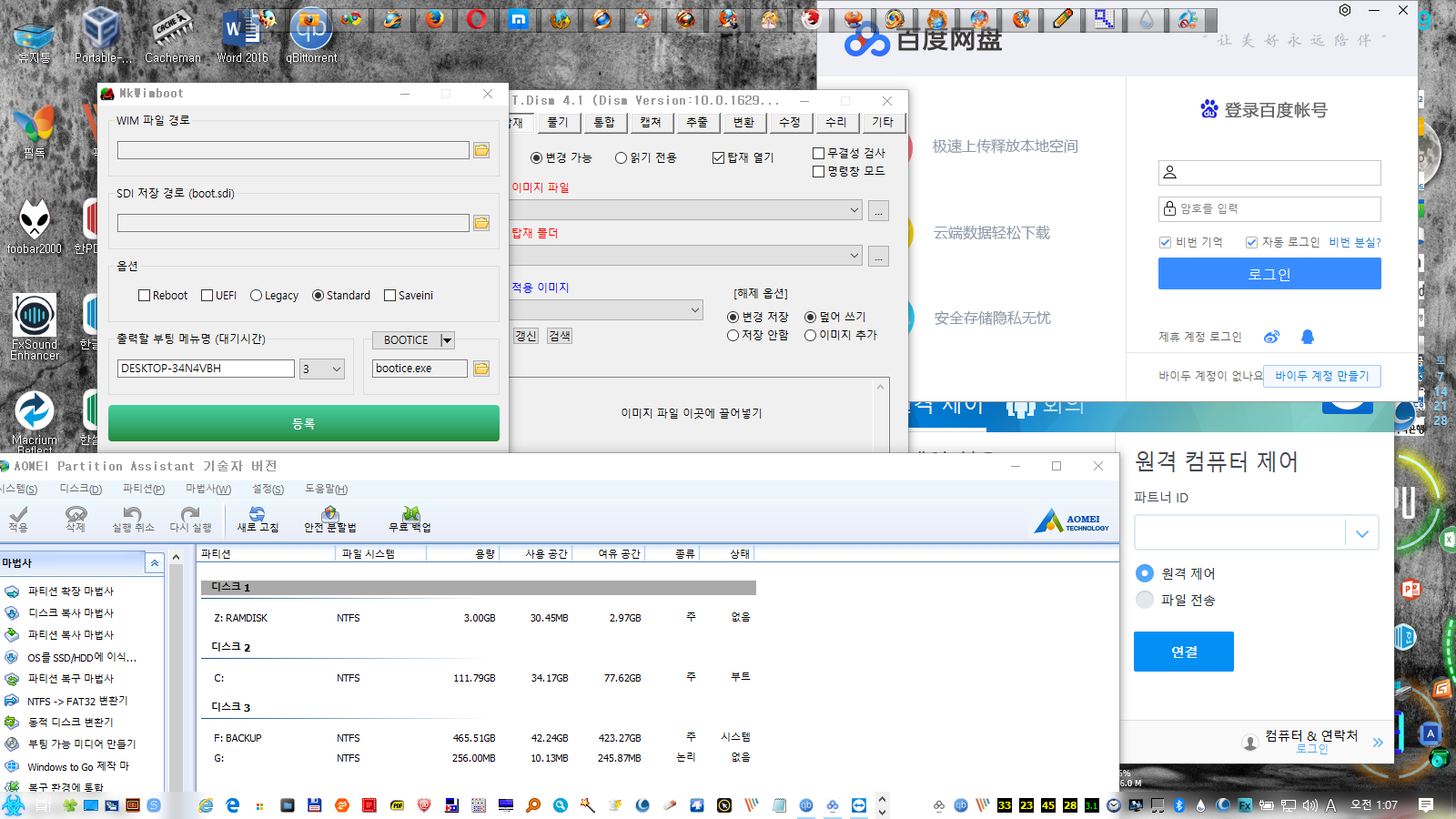This screenshot has height=819, width=1456.
Task: Enable the Reboot checkbox in MkWimboot
Action: [x=144, y=296]
